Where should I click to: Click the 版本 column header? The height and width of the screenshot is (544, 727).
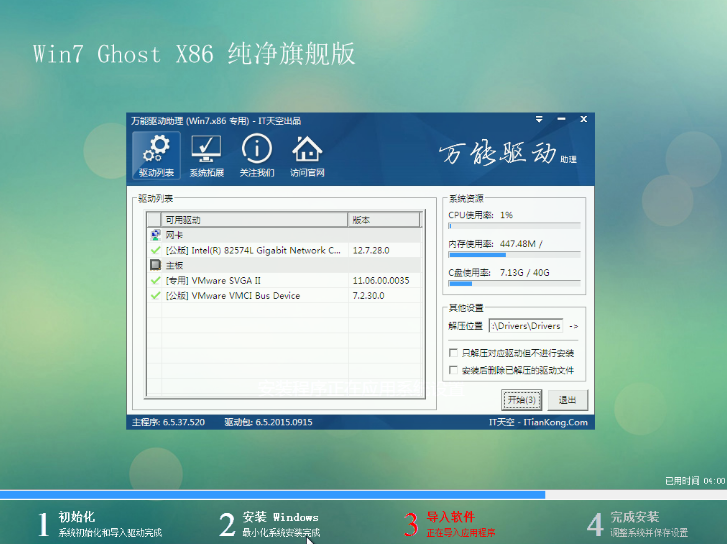coord(384,220)
